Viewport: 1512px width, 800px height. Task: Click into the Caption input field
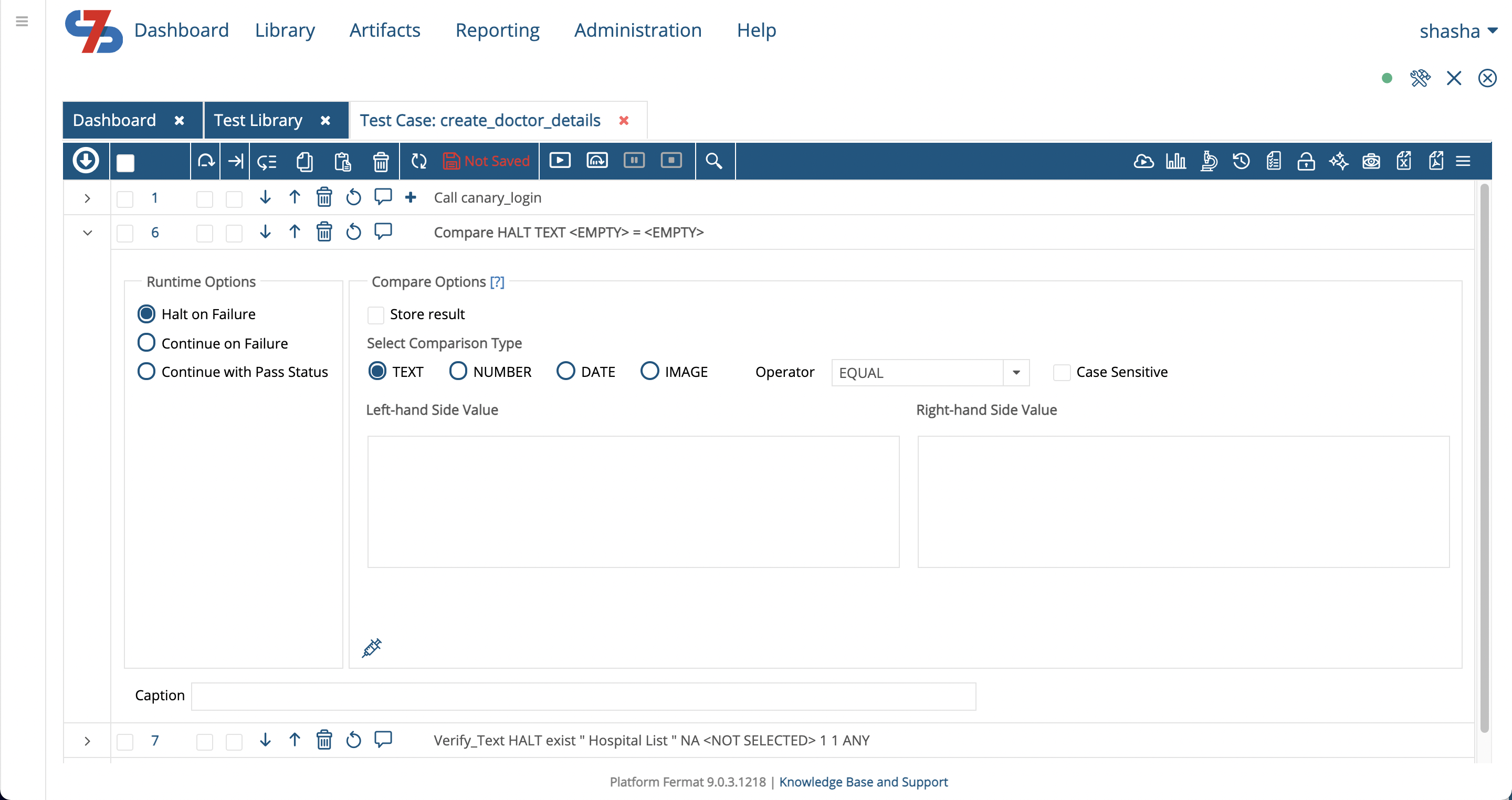[x=583, y=696]
